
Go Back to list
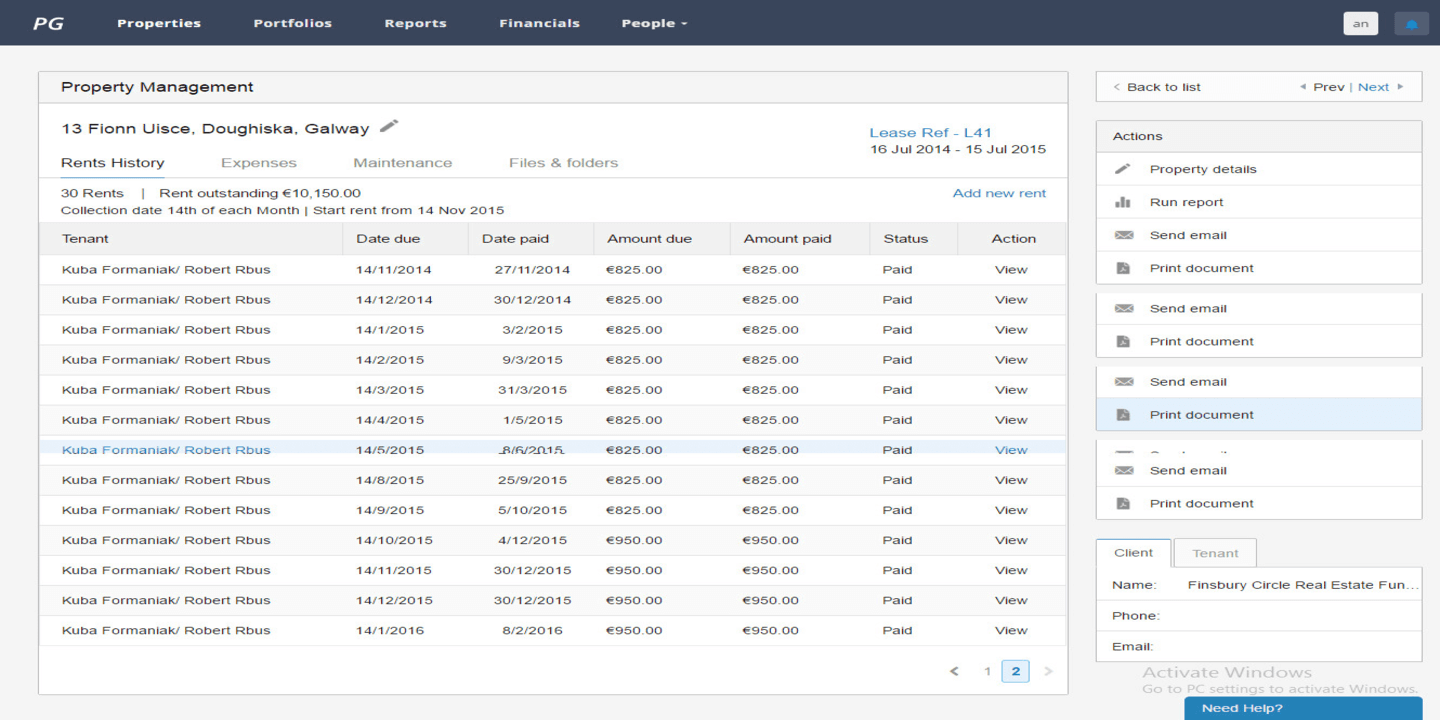[x=1157, y=87]
